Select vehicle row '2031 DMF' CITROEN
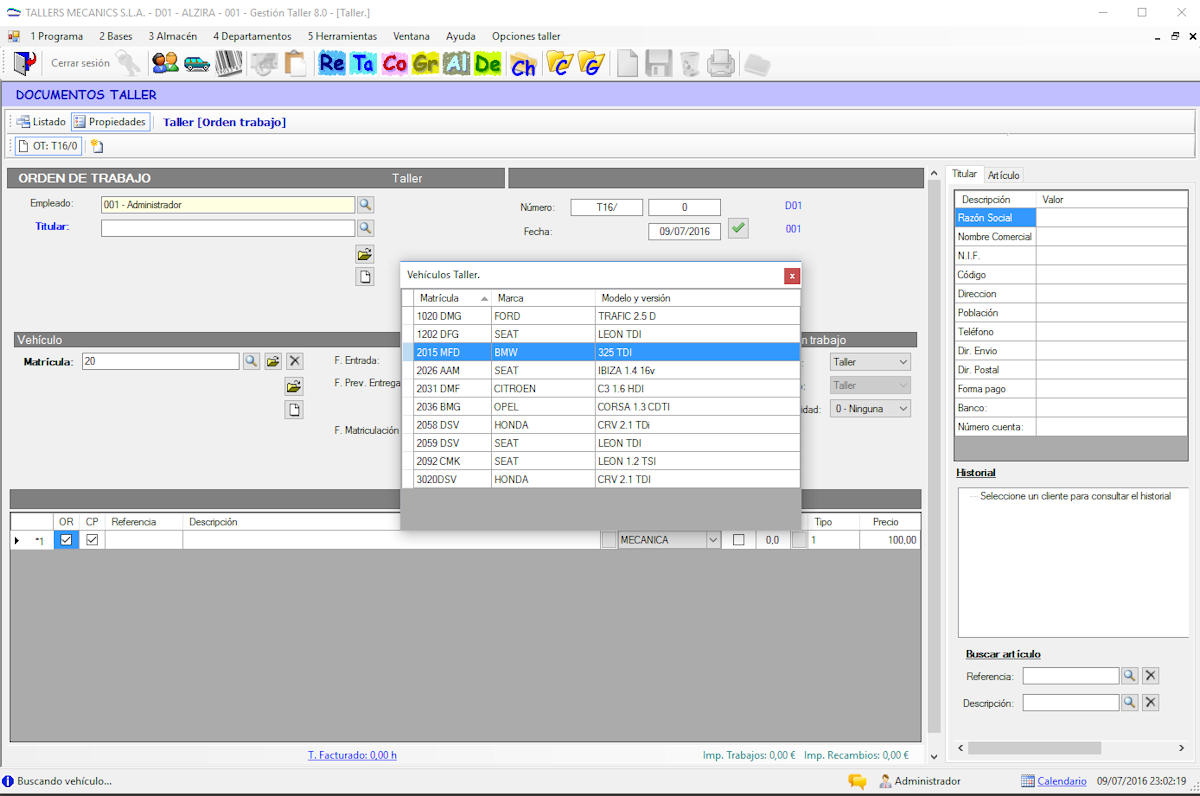This screenshot has width=1200, height=796. (x=601, y=388)
